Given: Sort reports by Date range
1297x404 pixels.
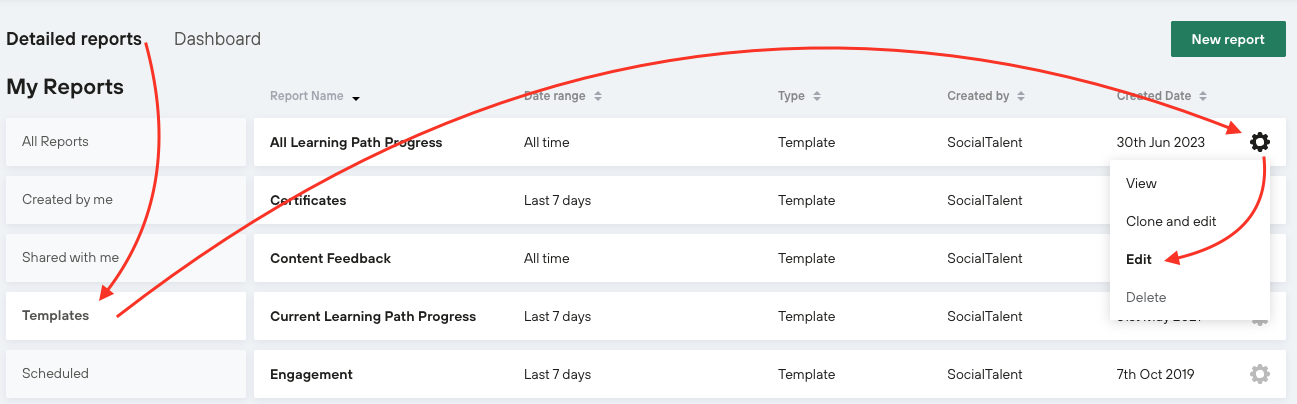Looking at the screenshot, I should (598, 97).
